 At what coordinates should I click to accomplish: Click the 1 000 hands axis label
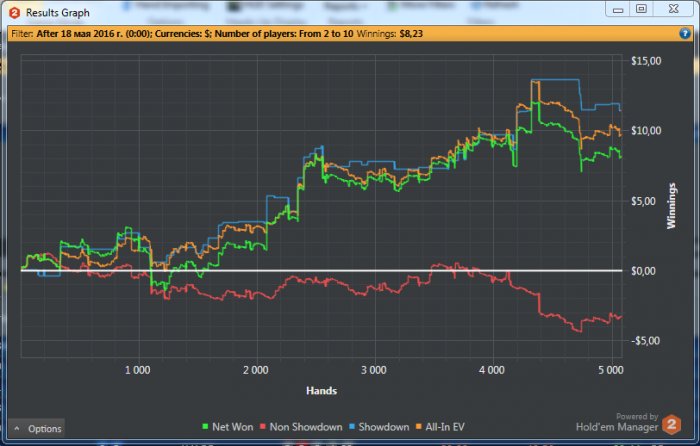click(x=138, y=370)
